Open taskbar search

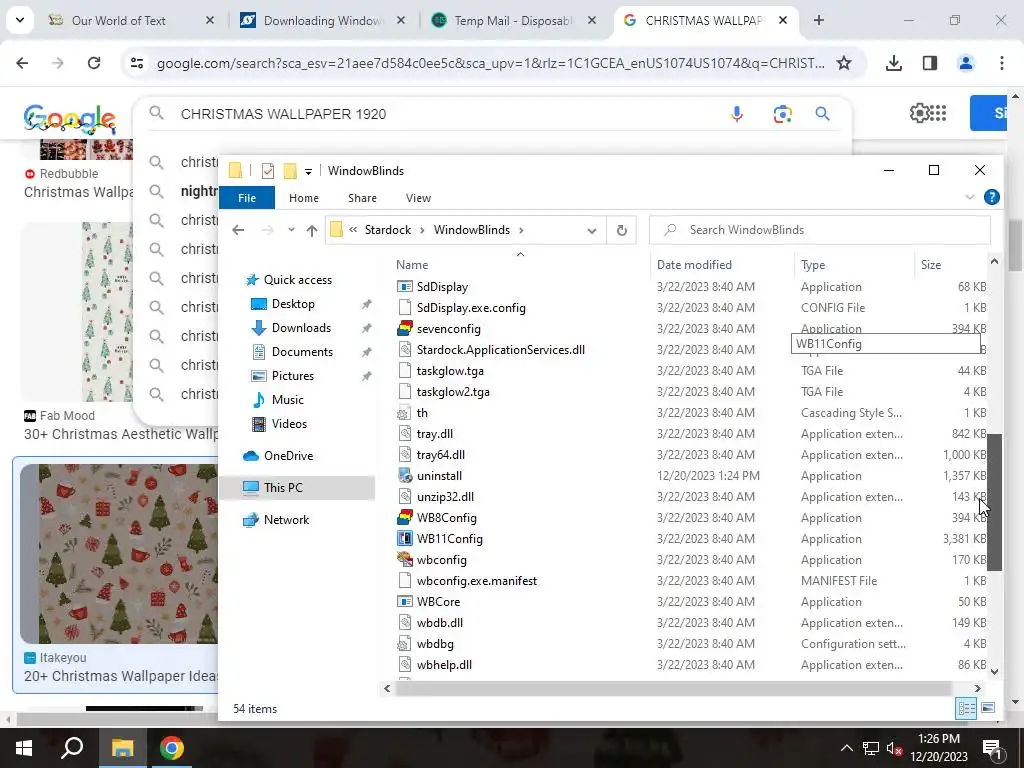pos(72,748)
